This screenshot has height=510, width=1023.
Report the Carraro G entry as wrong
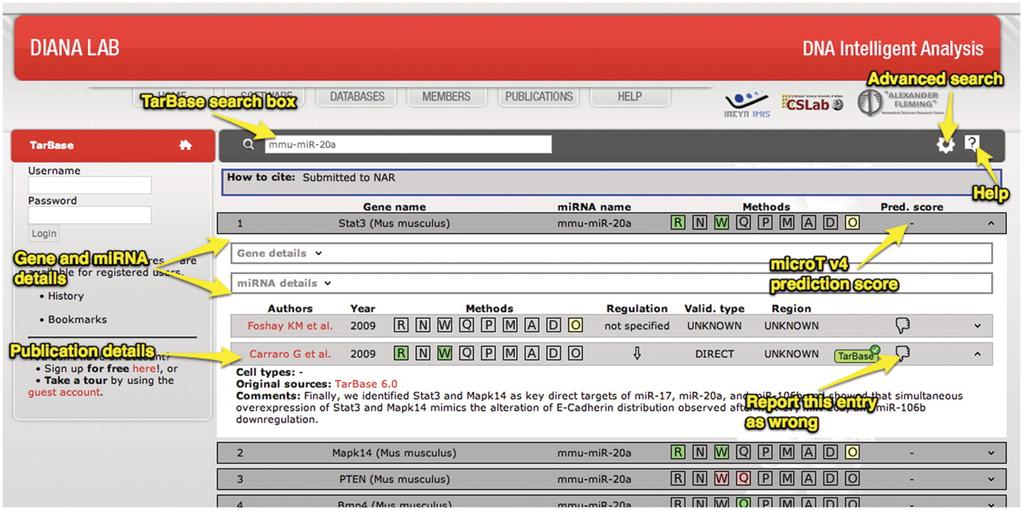click(x=903, y=353)
